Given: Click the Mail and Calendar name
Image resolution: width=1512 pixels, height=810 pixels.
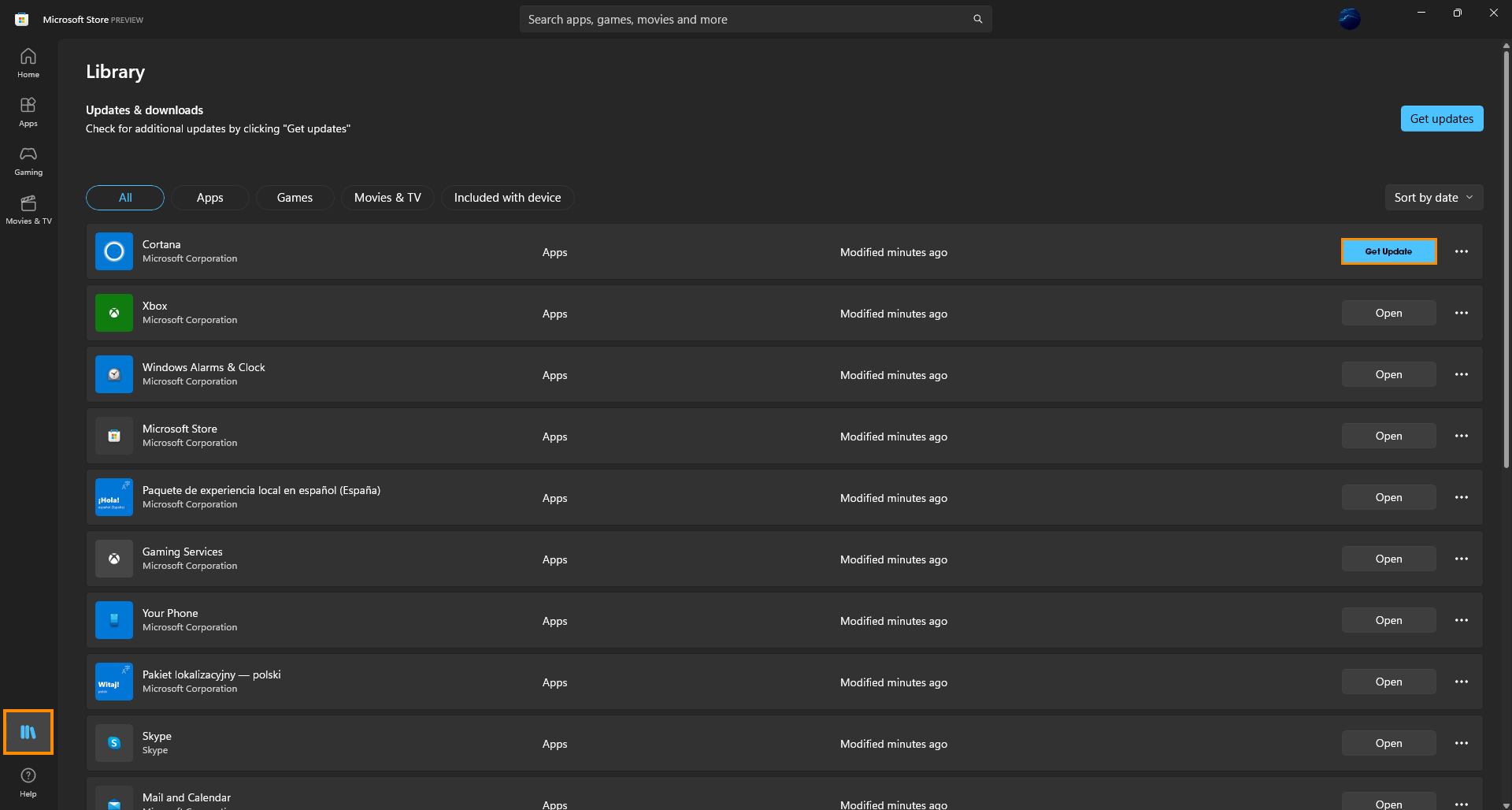Looking at the screenshot, I should pos(187,797).
